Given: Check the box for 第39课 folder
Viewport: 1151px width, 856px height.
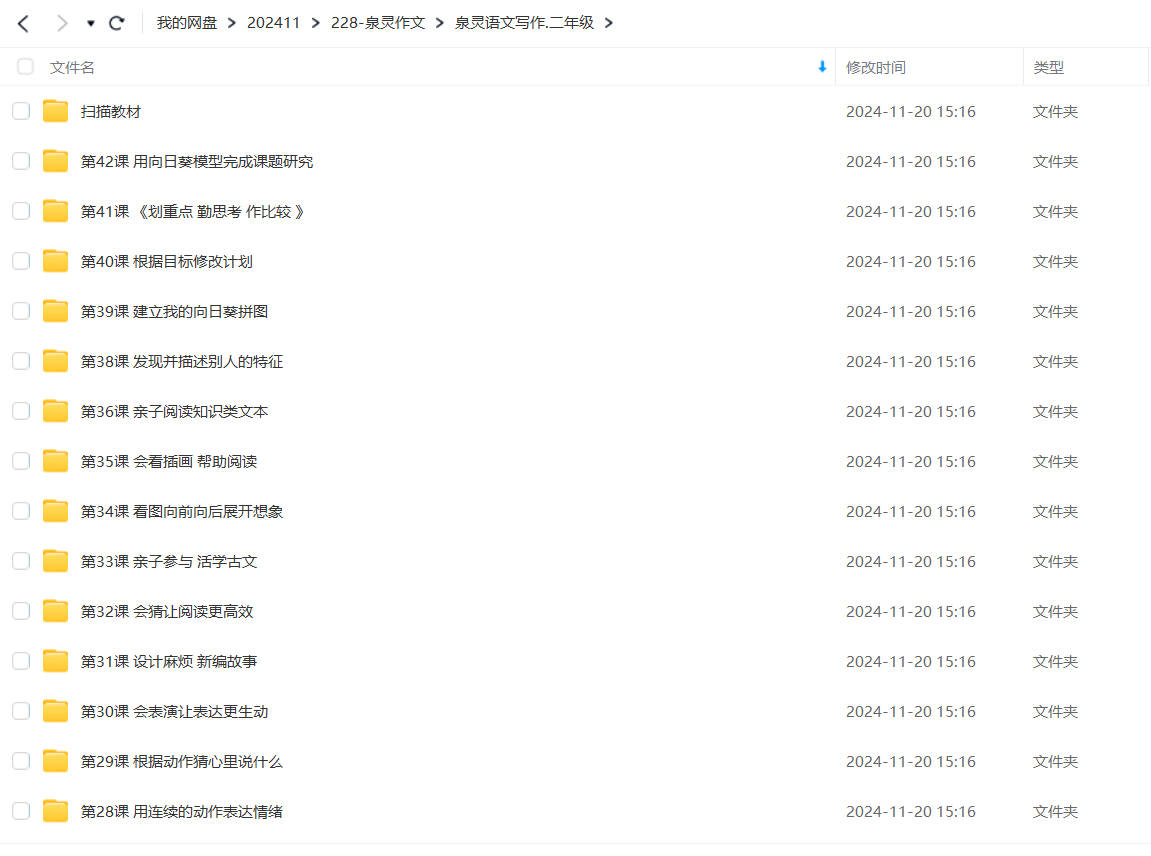Looking at the screenshot, I should pos(21,311).
